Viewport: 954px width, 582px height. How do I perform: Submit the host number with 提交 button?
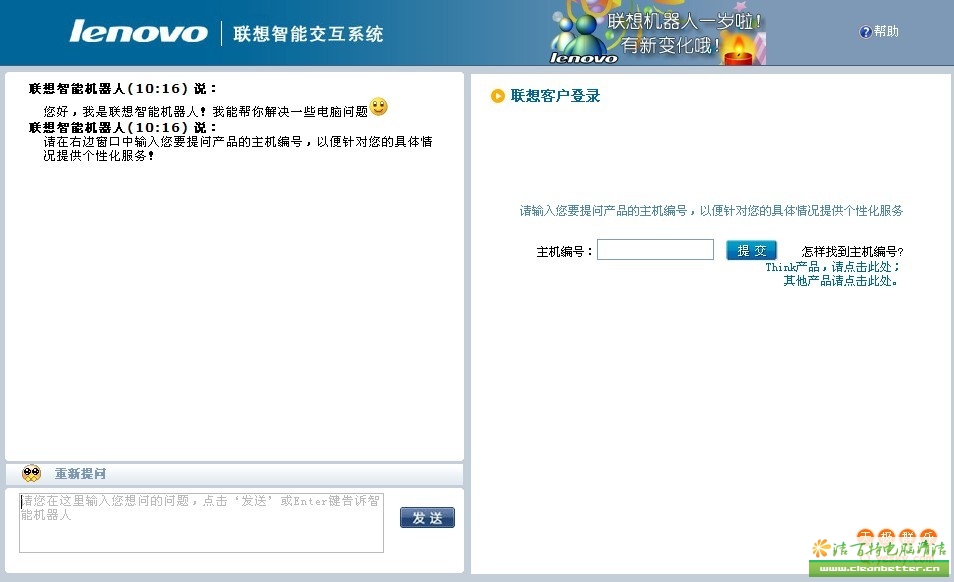751,250
